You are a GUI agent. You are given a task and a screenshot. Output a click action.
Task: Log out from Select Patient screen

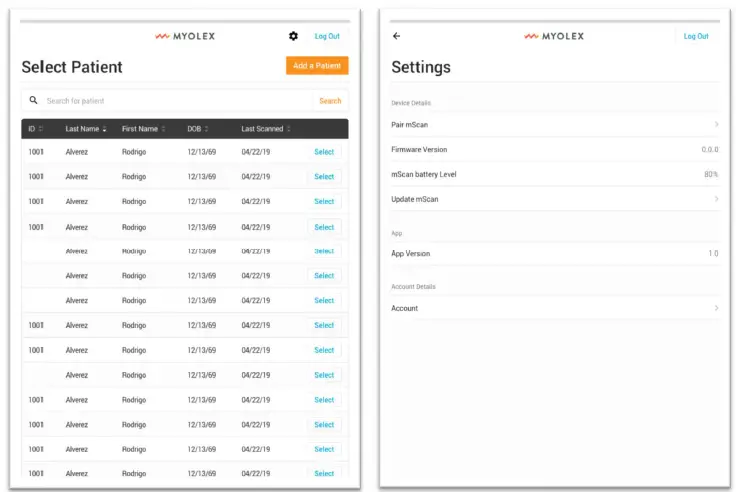(x=327, y=36)
